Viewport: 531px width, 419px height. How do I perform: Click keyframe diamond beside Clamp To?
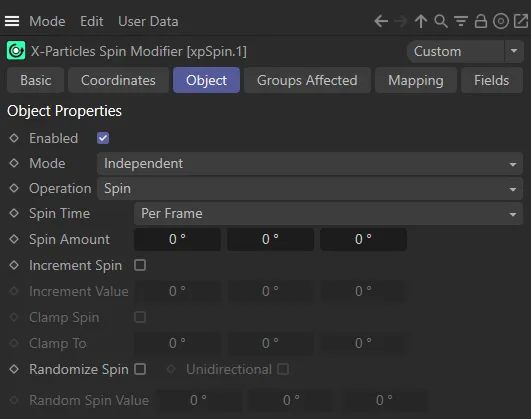(x=14, y=343)
